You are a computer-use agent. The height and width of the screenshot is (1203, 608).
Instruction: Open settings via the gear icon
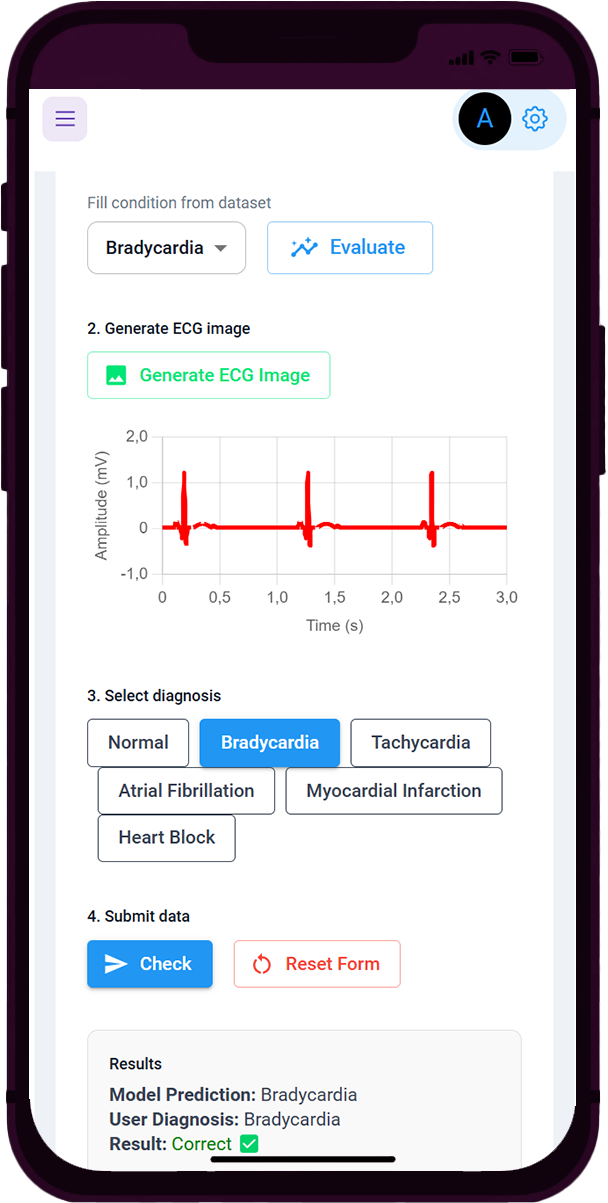pos(536,119)
